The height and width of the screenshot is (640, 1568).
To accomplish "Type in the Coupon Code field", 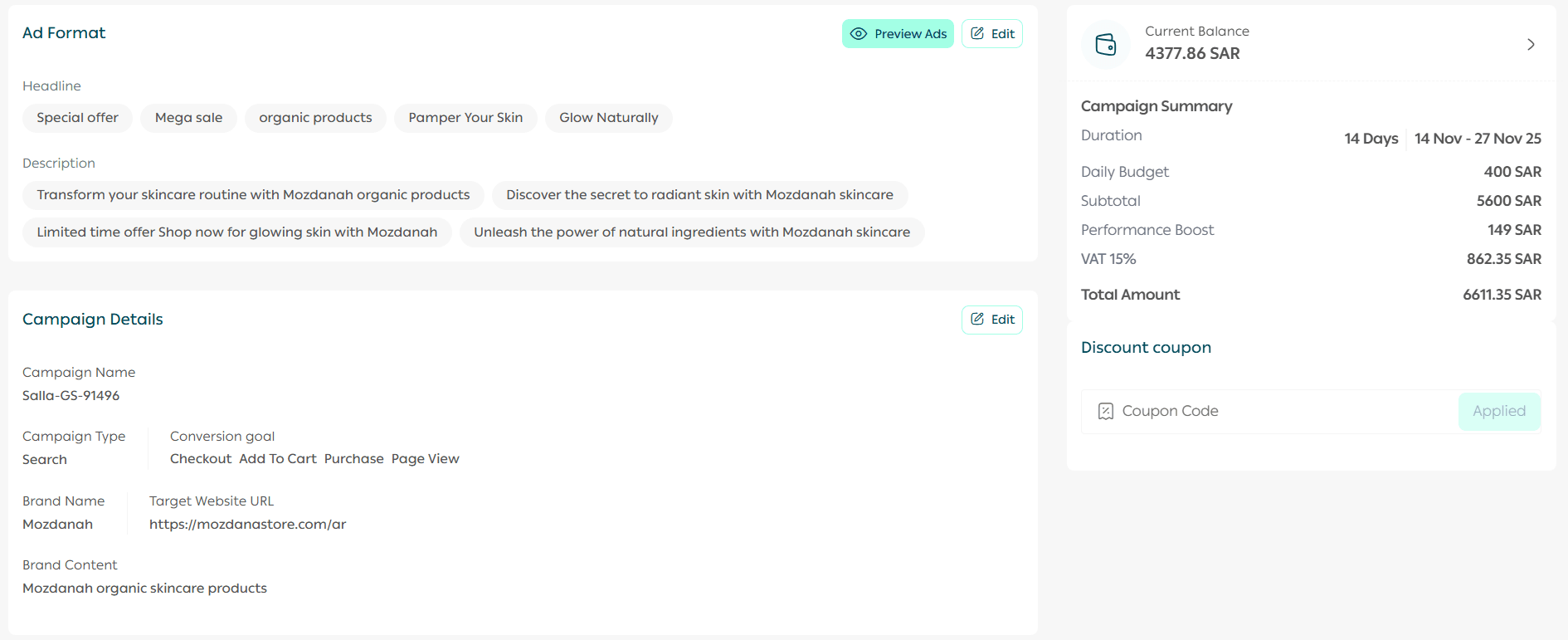I will click(x=1278, y=412).
